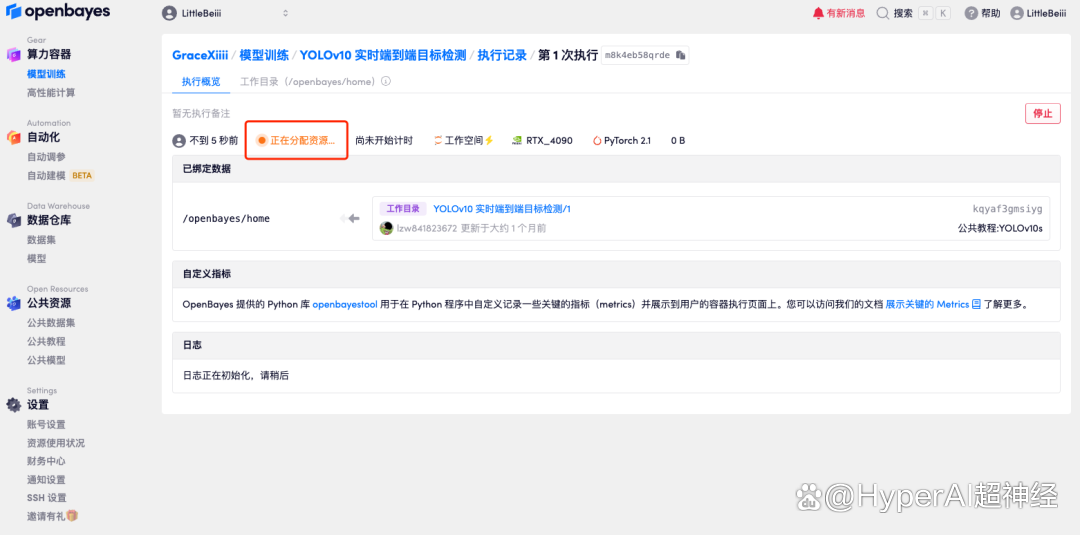Go to 模型训练 in breadcrumb

coord(264,55)
